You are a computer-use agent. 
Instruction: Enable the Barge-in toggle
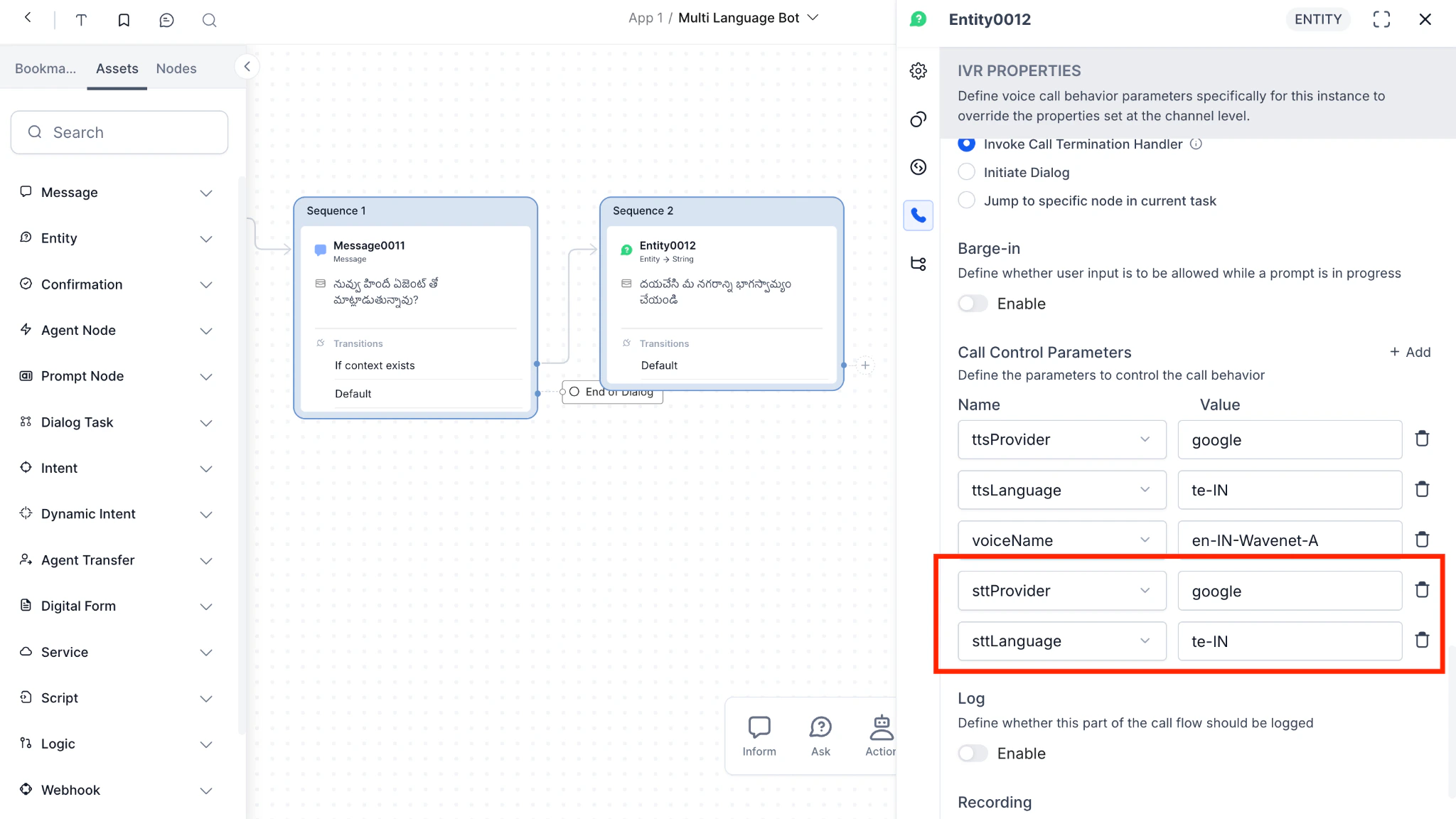(973, 304)
